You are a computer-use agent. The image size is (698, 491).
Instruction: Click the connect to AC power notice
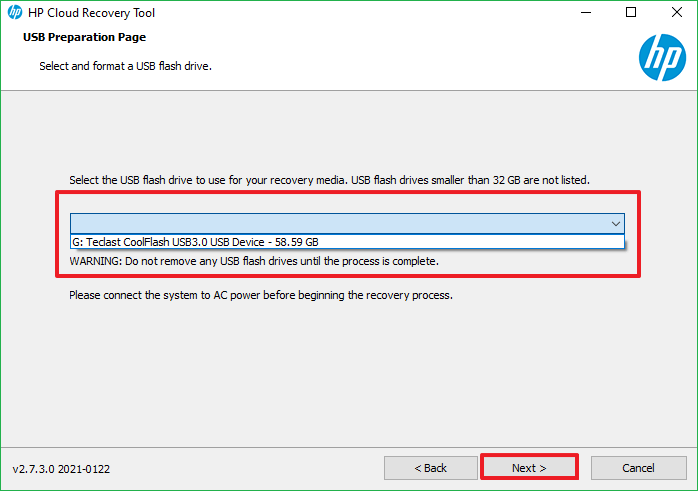click(x=261, y=295)
